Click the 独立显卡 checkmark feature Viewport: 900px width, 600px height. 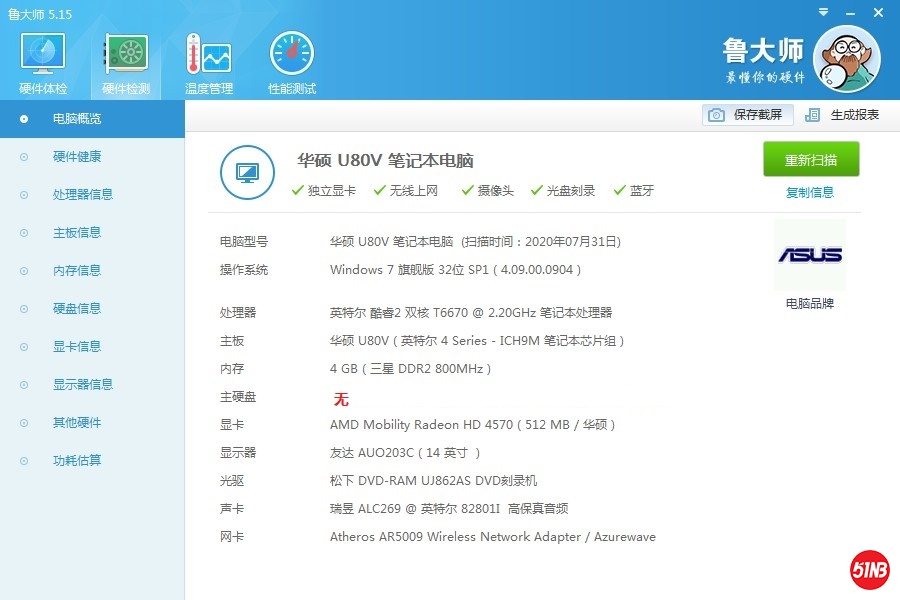point(324,191)
